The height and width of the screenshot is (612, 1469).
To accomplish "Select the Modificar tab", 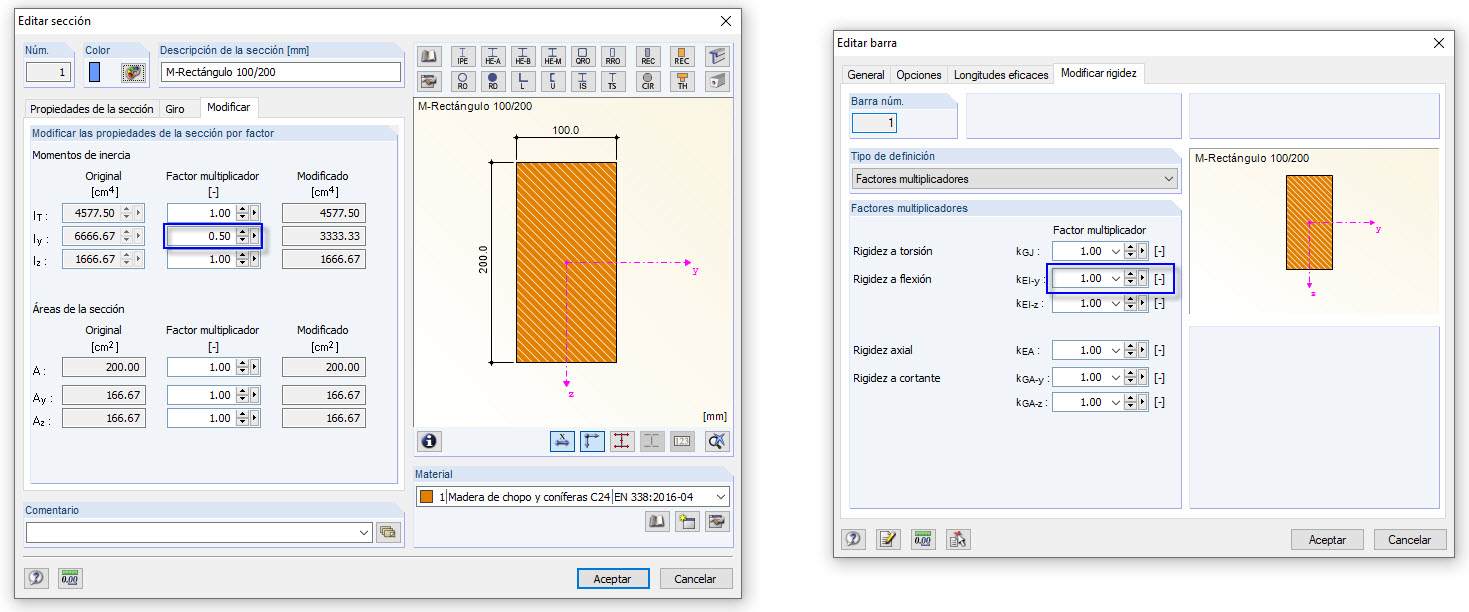I will coord(229,107).
